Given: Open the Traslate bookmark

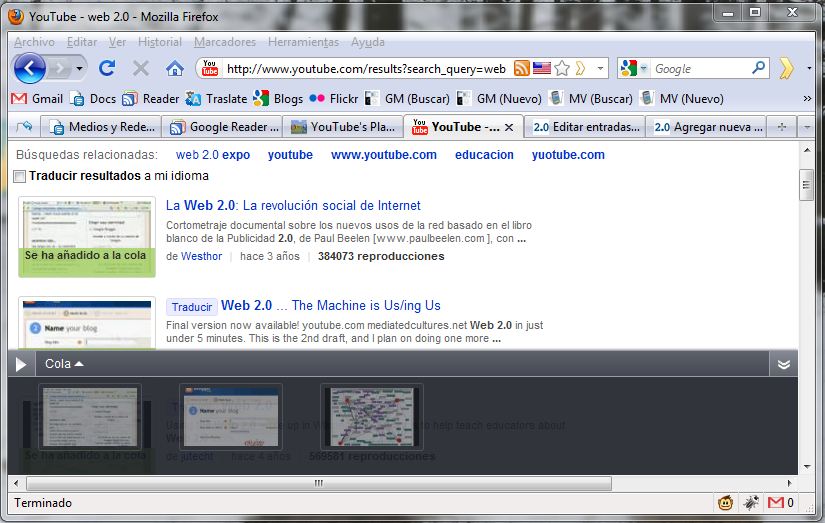Looking at the screenshot, I should (216, 98).
